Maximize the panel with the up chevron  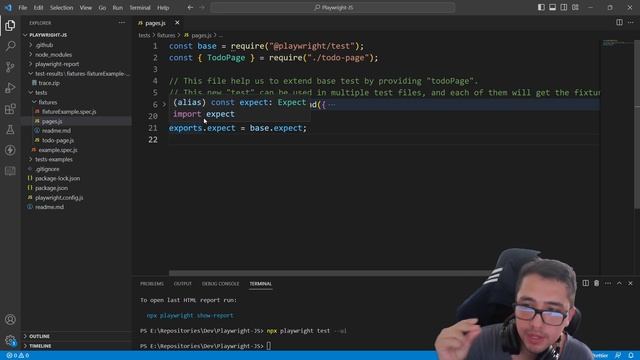[x=619, y=283]
